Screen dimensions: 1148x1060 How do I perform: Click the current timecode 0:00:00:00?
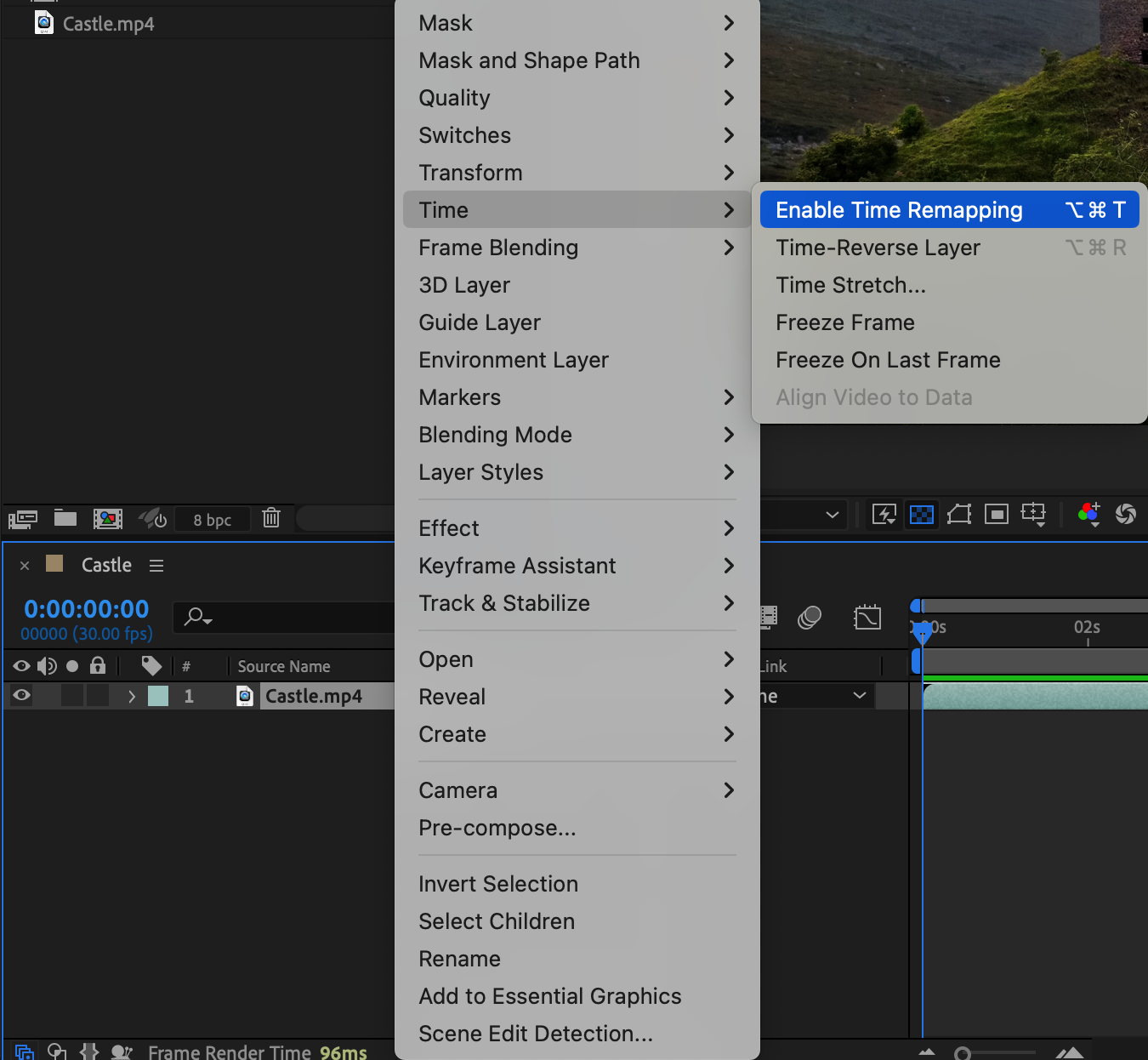(87, 609)
